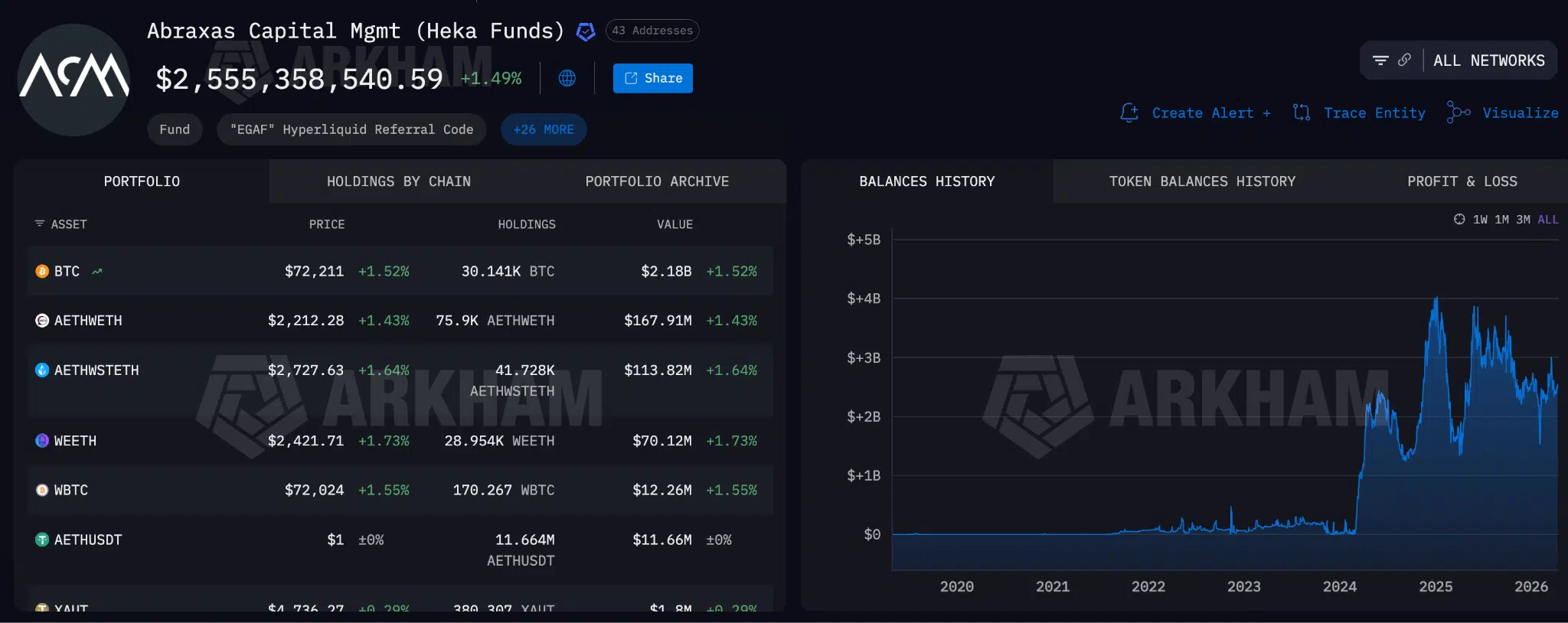Image resolution: width=1568 pixels, height=623 pixels.
Task: Click the BTC price trend arrow
Action: point(96,270)
